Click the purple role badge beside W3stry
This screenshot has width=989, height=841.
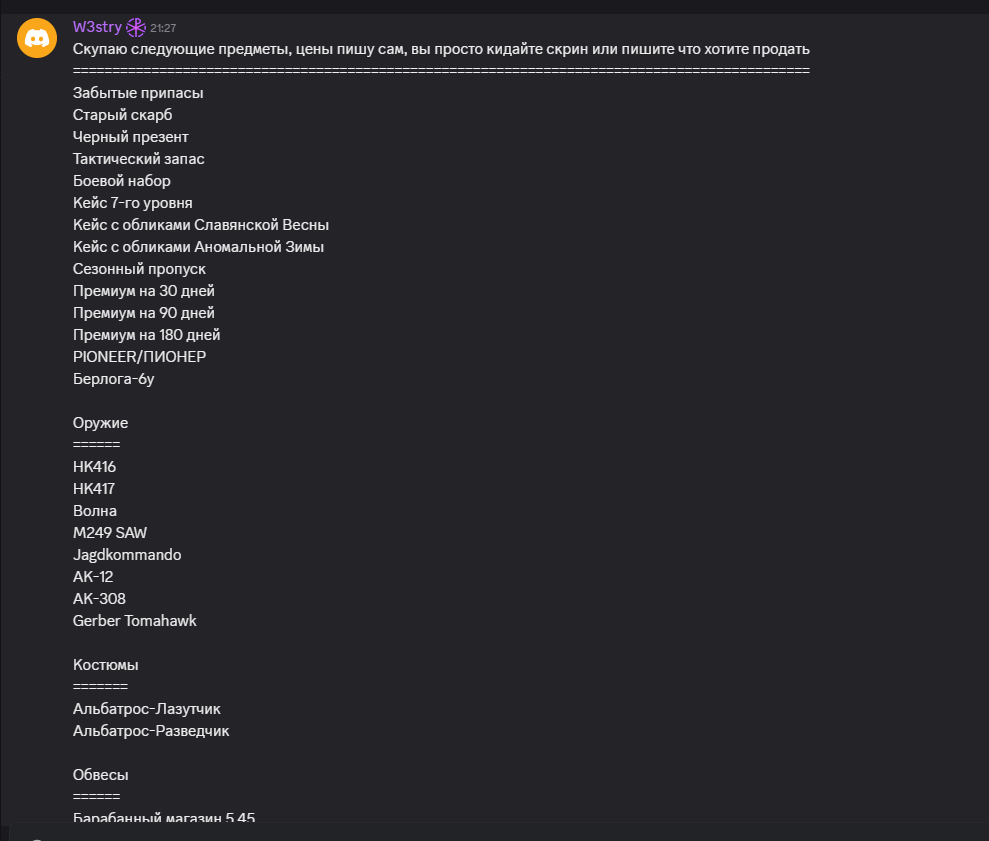[136, 28]
